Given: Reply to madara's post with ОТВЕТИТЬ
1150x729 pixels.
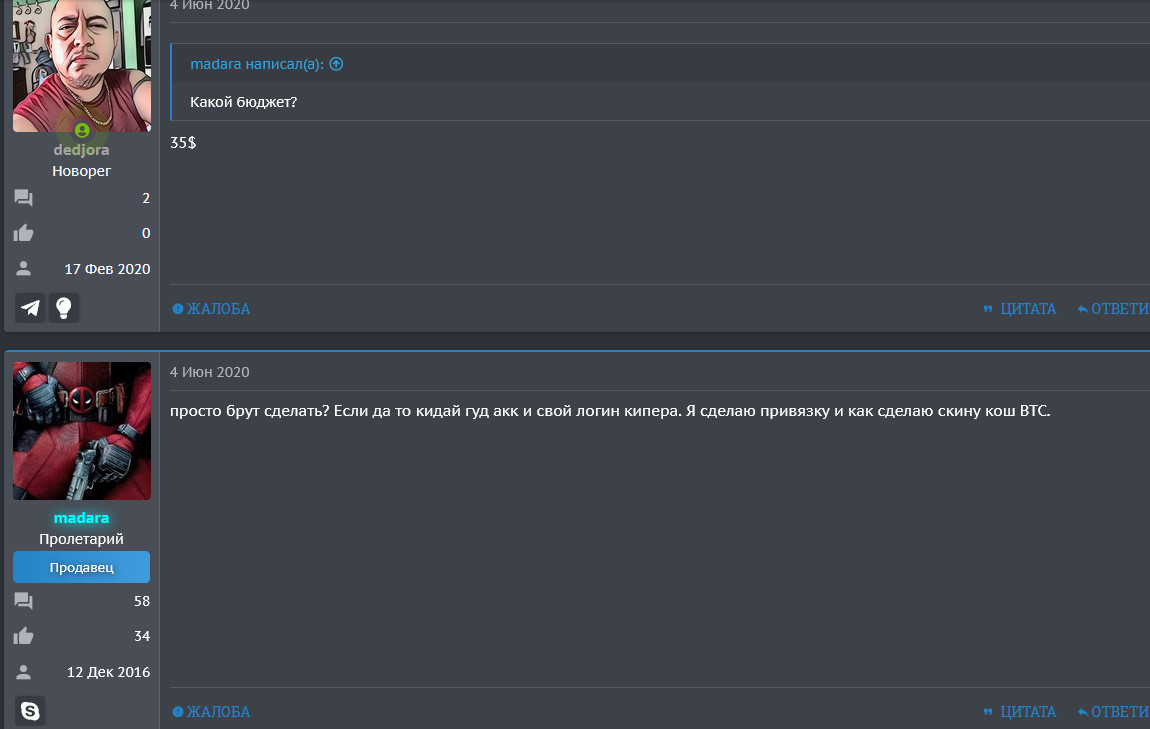Looking at the screenshot, I should (1114, 712).
